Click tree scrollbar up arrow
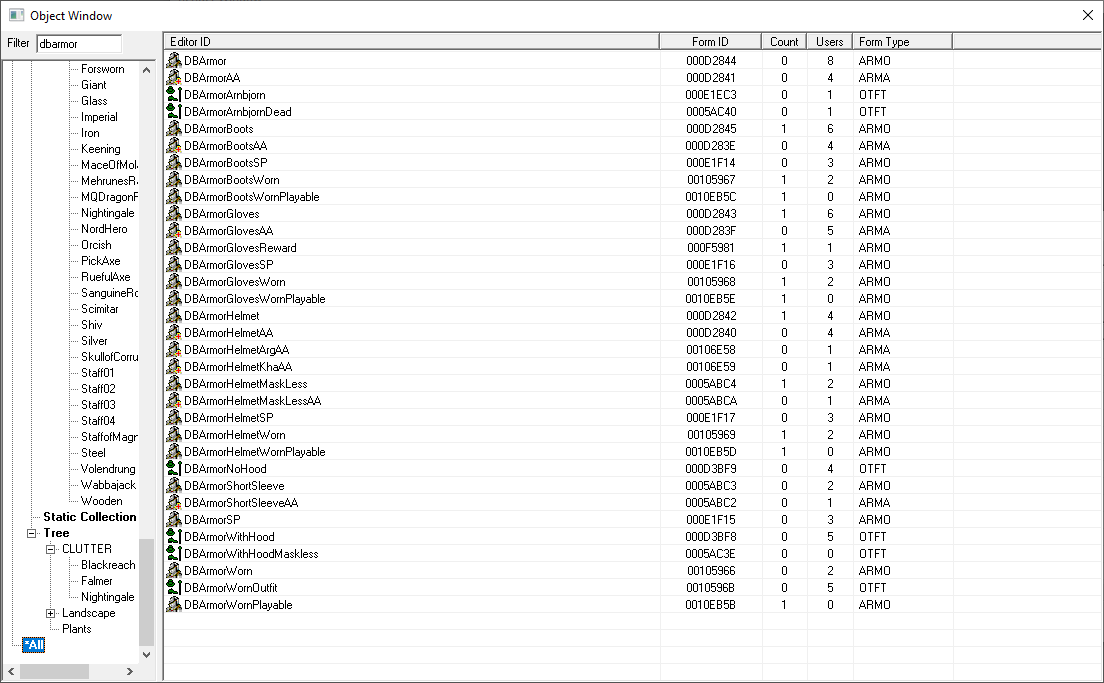The width and height of the screenshot is (1104, 683). pyautogui.click(x=146, y=70)
